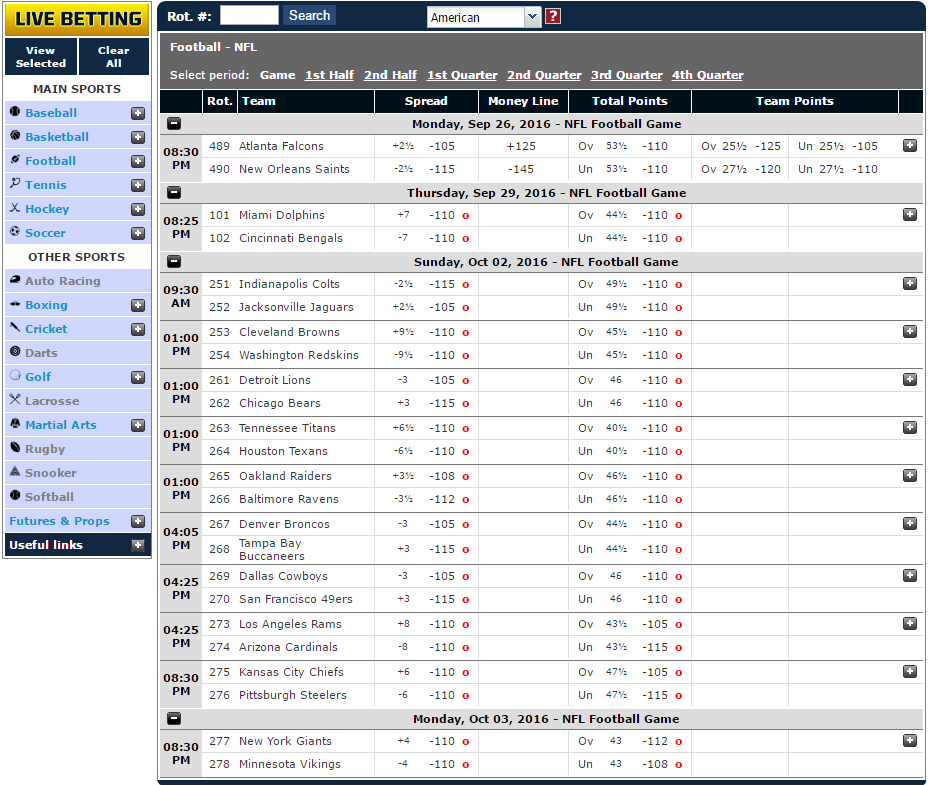Click Saints Ov 27½ -120 team points
The width and height of the screenshot is (928, 785).
click(741, 169)
